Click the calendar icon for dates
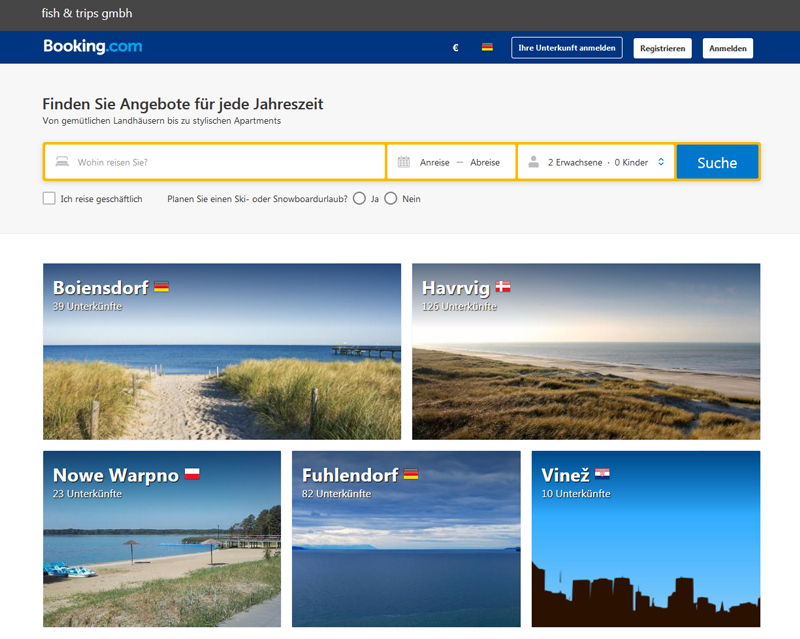Image resolution: width=800 pixels, height=639 pixels. pos(404,162)
